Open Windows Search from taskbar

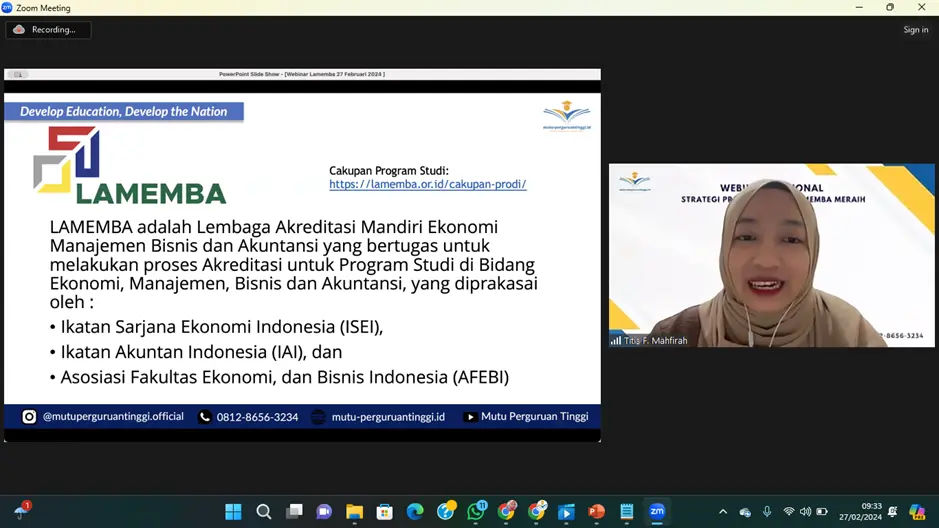[263, 512]
